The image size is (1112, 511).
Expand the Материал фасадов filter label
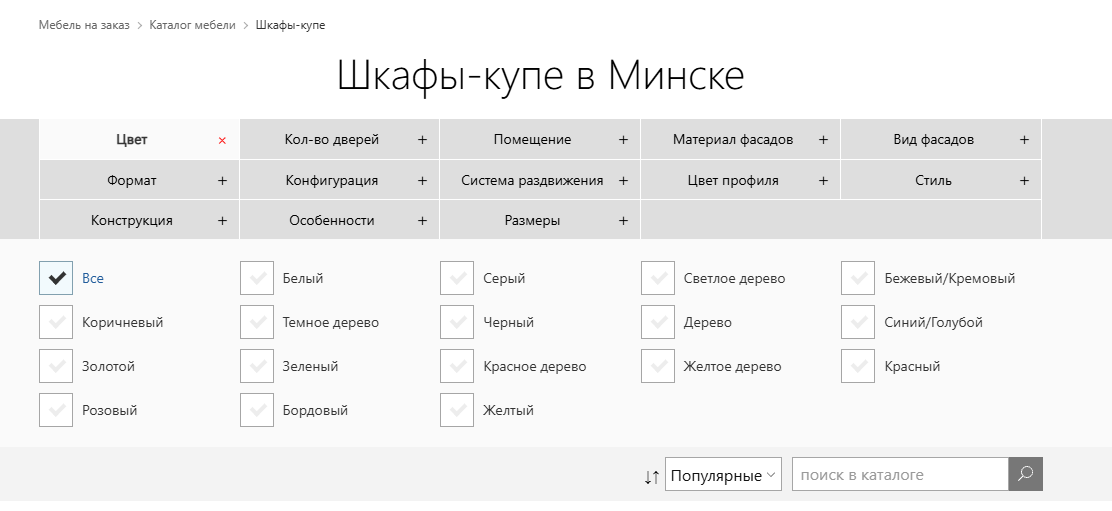[733, 140]
